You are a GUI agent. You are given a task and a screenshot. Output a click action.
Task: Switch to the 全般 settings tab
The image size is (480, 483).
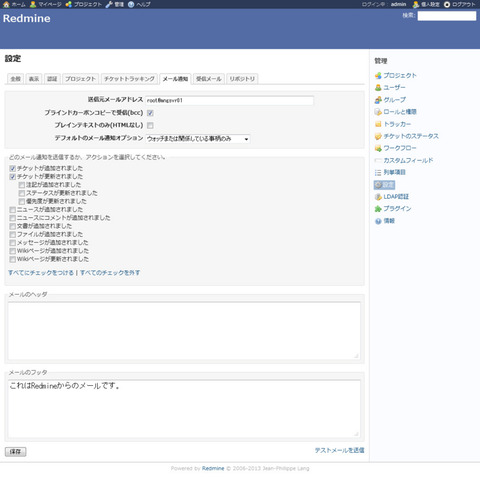15,79
